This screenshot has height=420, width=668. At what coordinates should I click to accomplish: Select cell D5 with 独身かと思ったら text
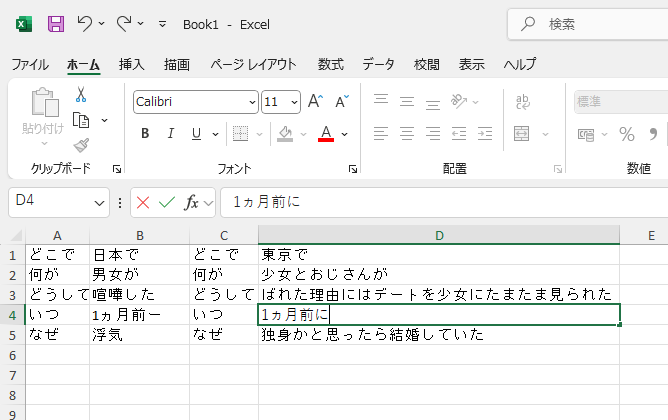coord(438,335)
